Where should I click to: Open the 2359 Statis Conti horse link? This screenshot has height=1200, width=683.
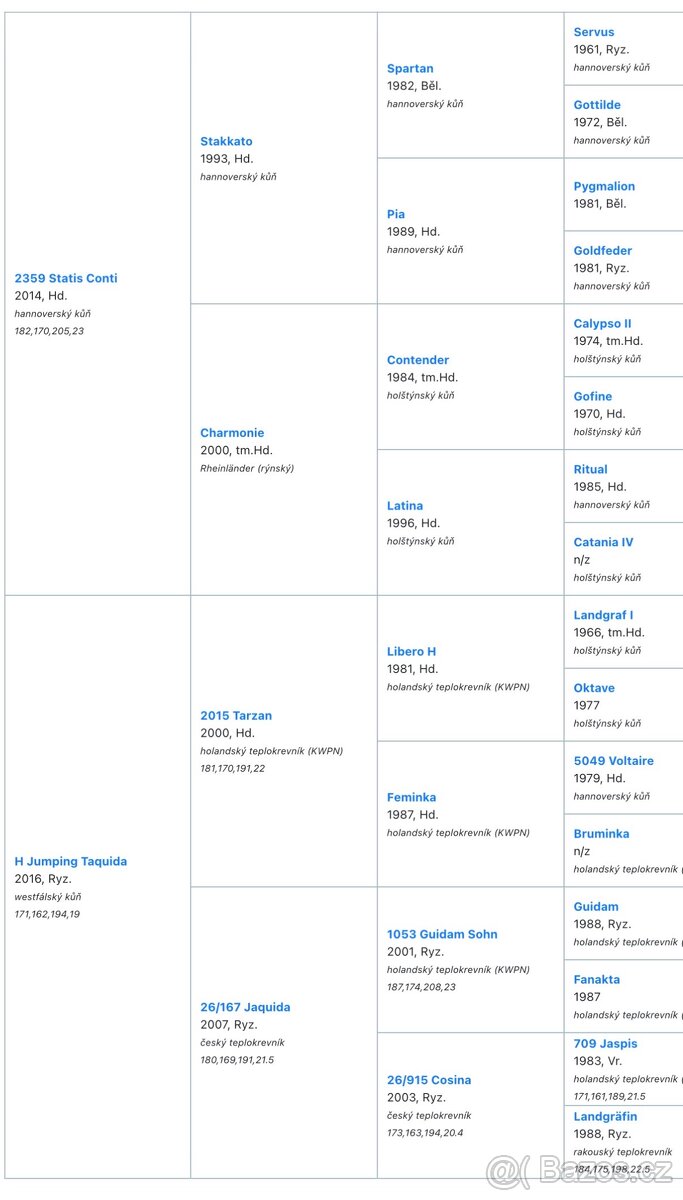pos(65,278)
